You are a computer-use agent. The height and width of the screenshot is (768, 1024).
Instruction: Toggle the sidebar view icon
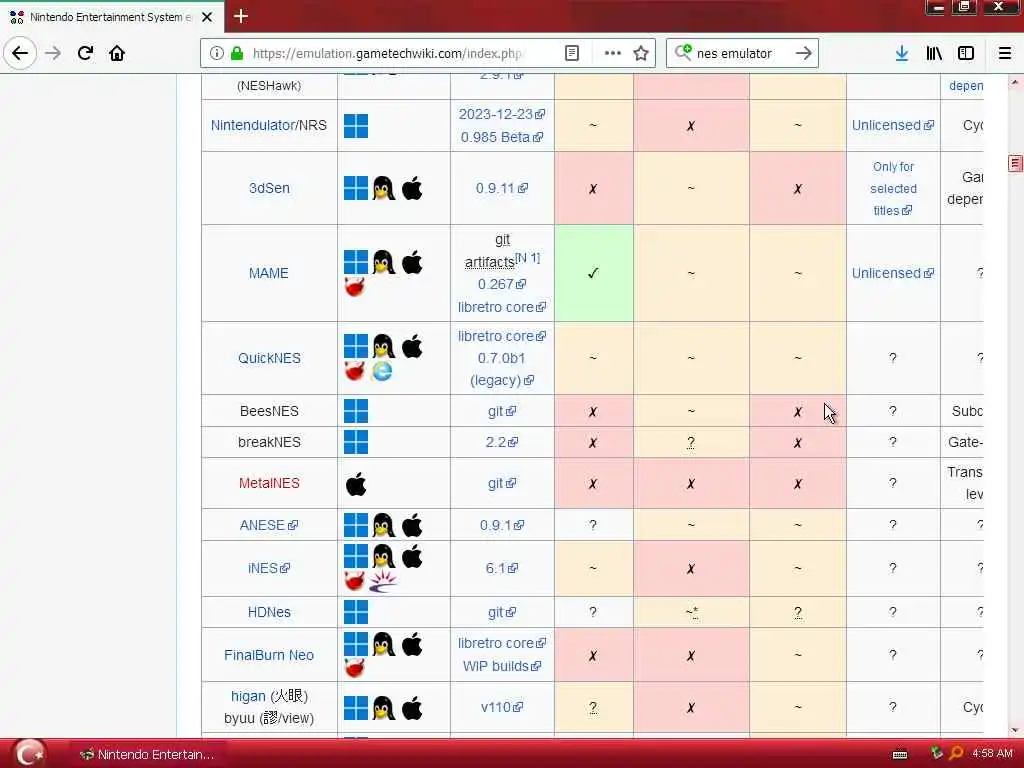[966, 53]
